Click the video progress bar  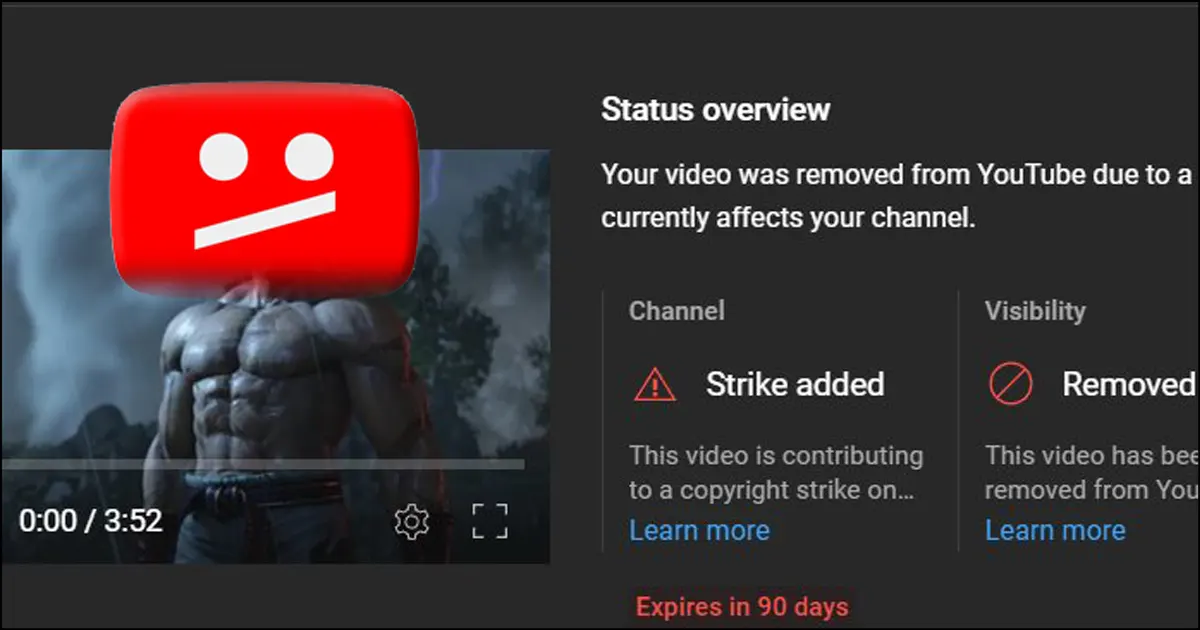pos(262,464)
